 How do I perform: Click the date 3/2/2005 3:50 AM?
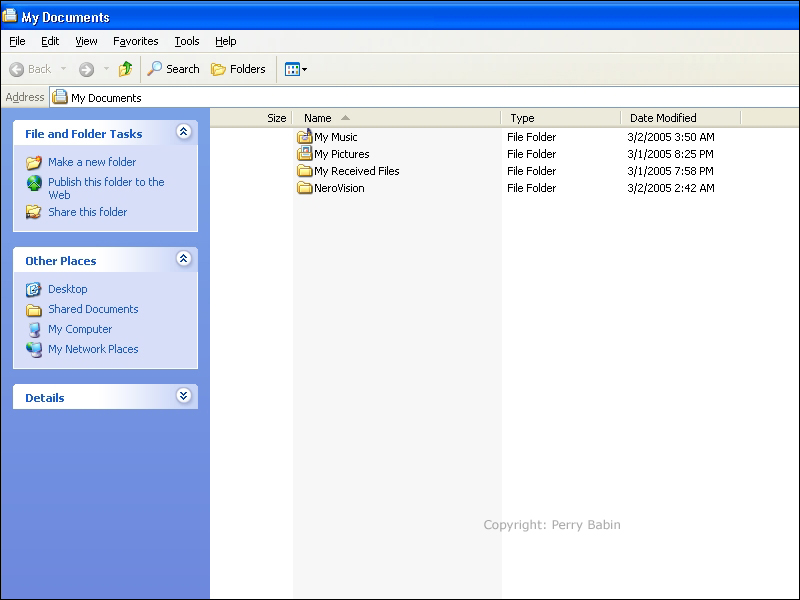671,137
